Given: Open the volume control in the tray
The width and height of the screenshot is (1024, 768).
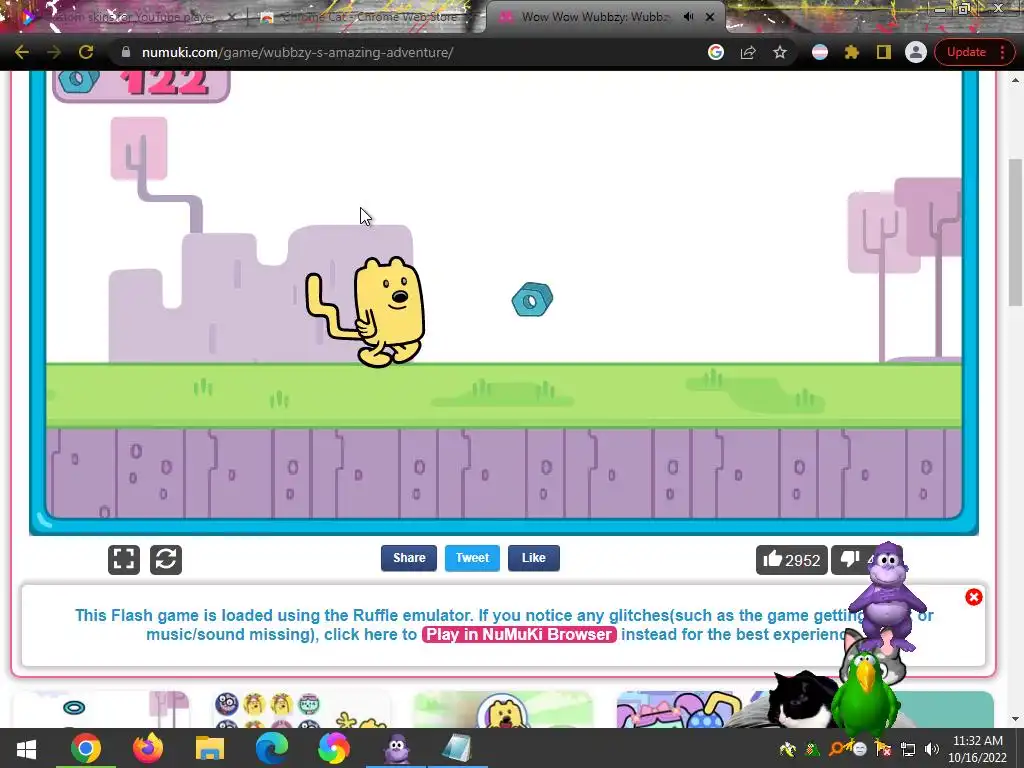Looking at the screenshot, I should tap(932, 749).
